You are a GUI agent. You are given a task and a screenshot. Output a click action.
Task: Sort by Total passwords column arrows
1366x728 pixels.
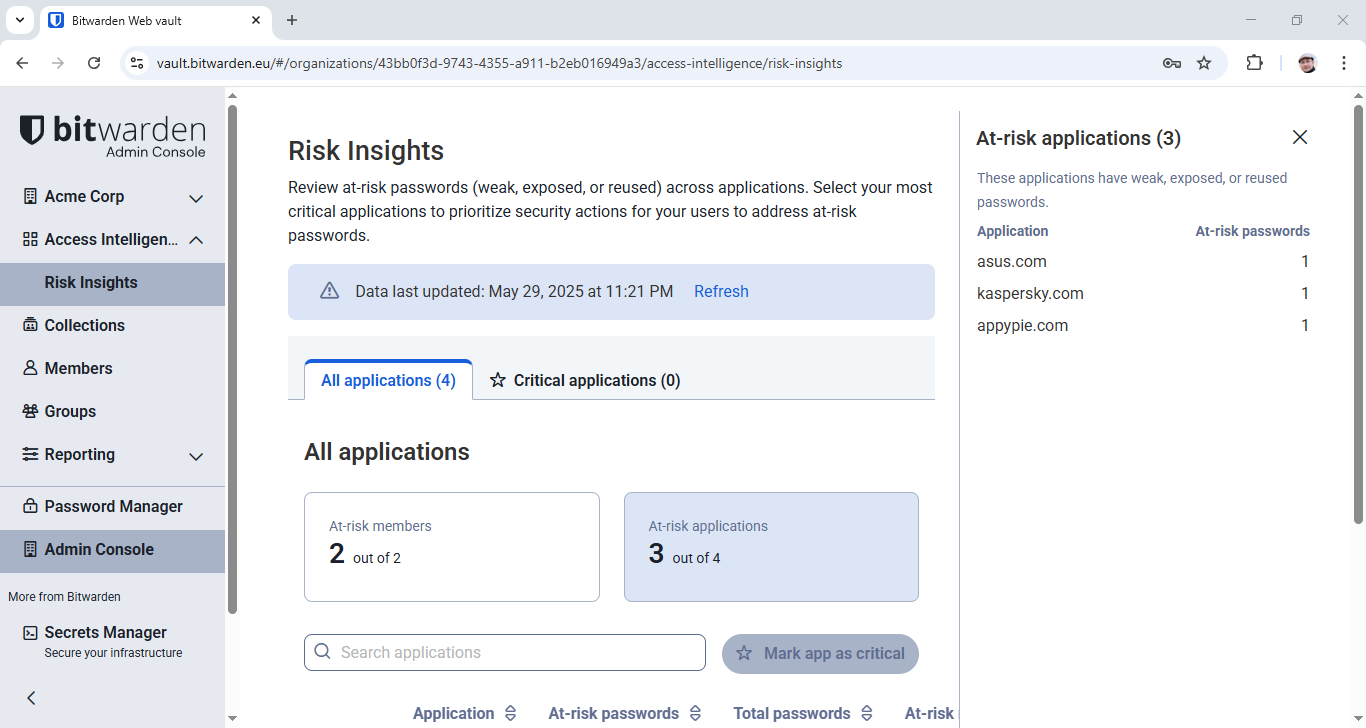pyautogui.click(x=867, y=713)
